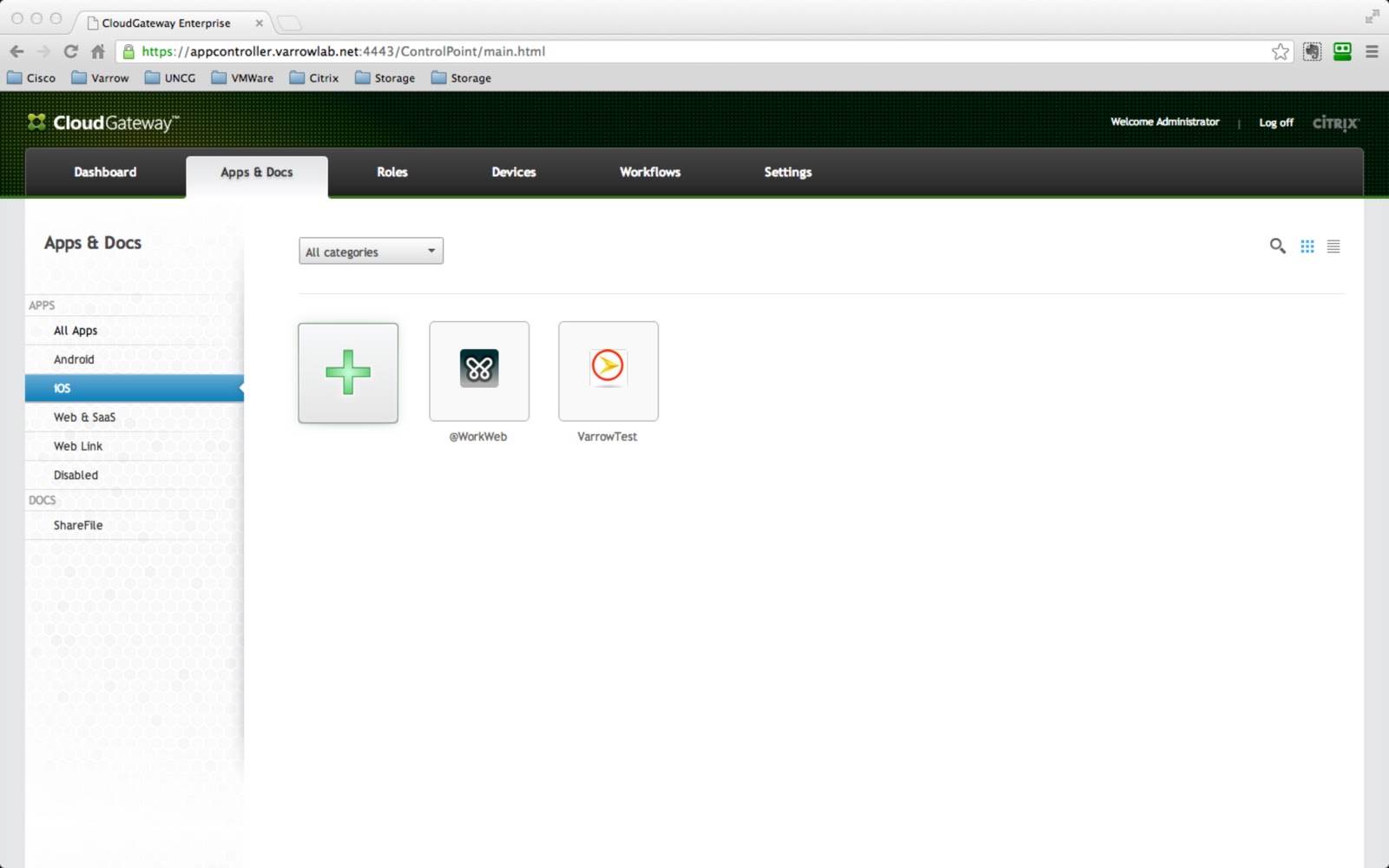The width and height of the screenshot is (1389, 868).
Task: Switch to grid view
Action: click(1307, 247)
